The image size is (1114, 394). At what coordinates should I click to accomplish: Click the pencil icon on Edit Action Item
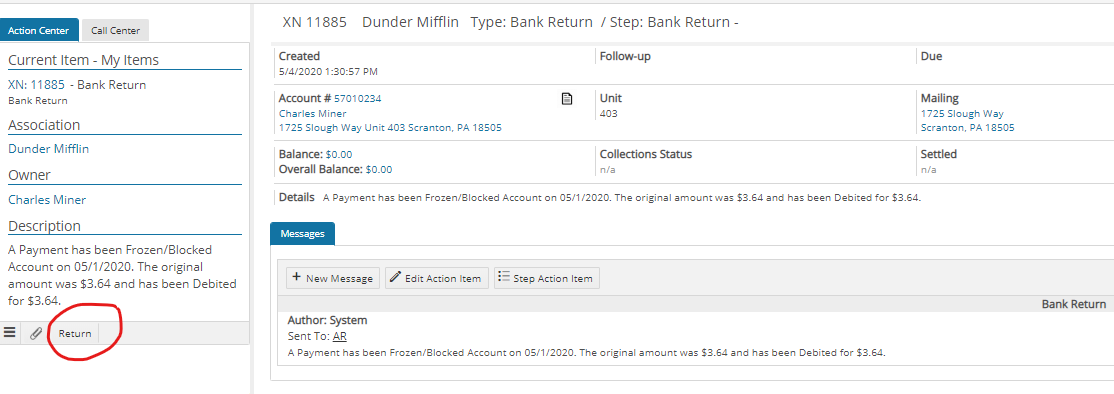[396, 278]
